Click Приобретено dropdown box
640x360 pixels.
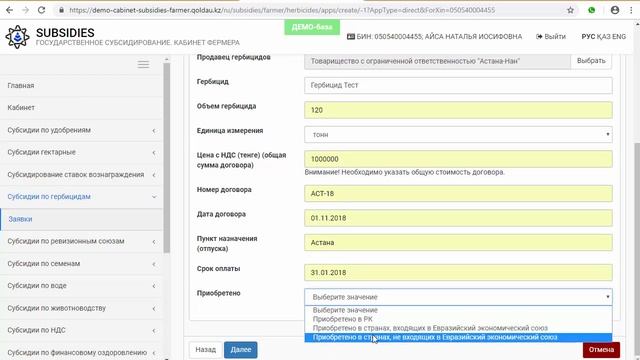458,297
